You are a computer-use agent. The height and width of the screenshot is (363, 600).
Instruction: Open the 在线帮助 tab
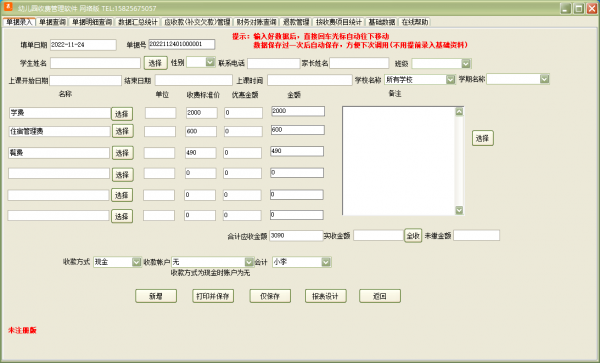[x=415, y=22]
